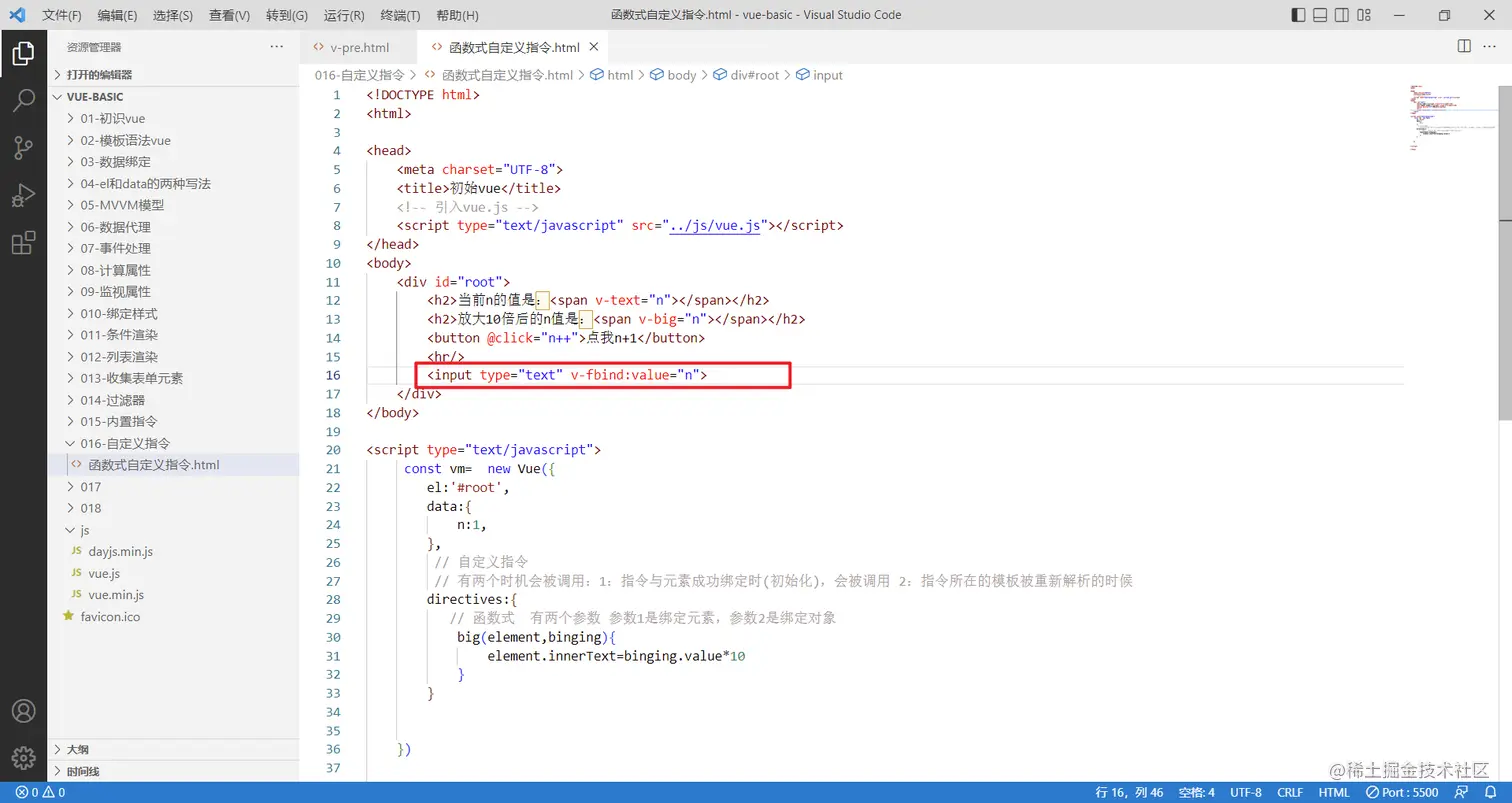
Task: Switch to v-pre.html tab
Action: pos(359,47)
